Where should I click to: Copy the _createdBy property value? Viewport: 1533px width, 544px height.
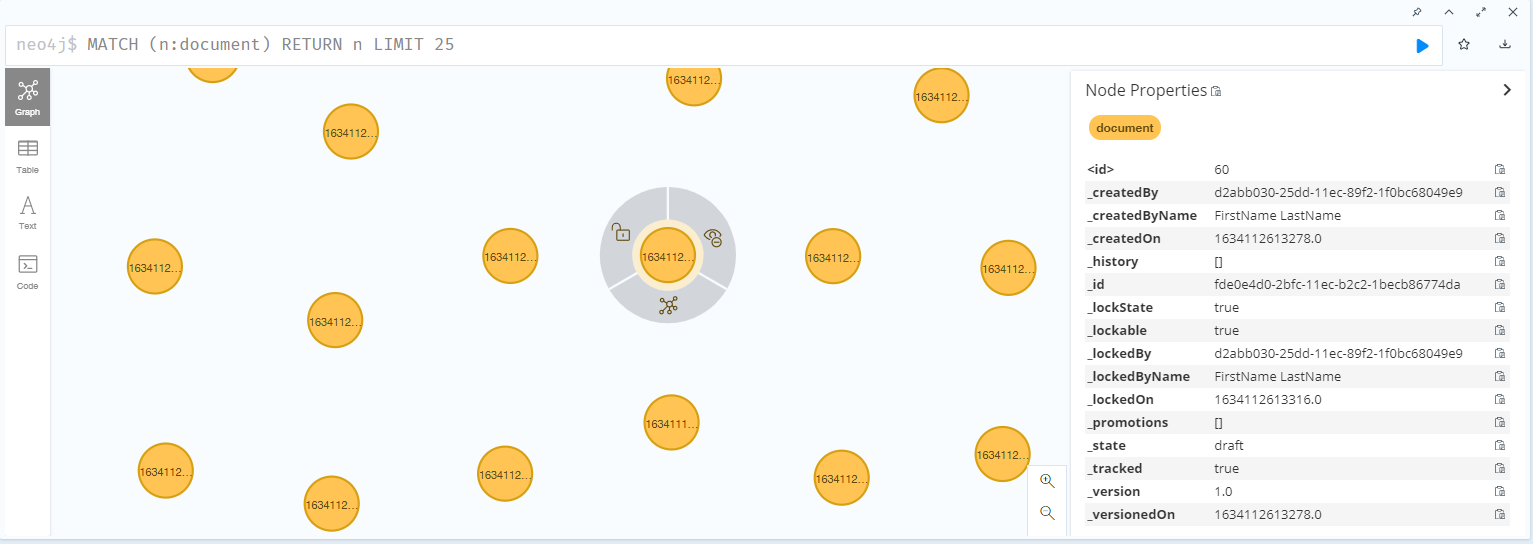coord(1500,193)
